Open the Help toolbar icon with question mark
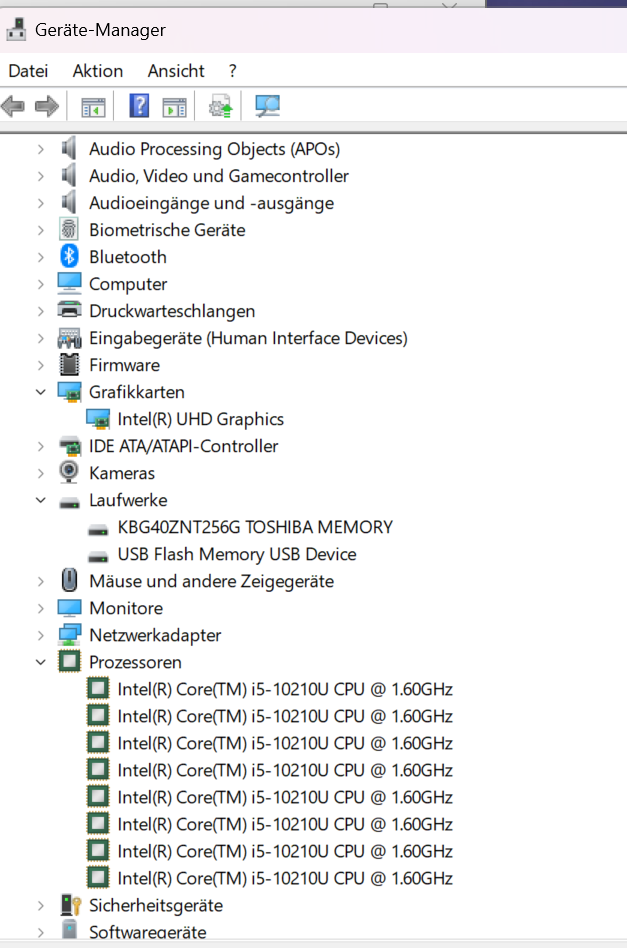This screenshot has width=627, height=948. pos(139,106)
